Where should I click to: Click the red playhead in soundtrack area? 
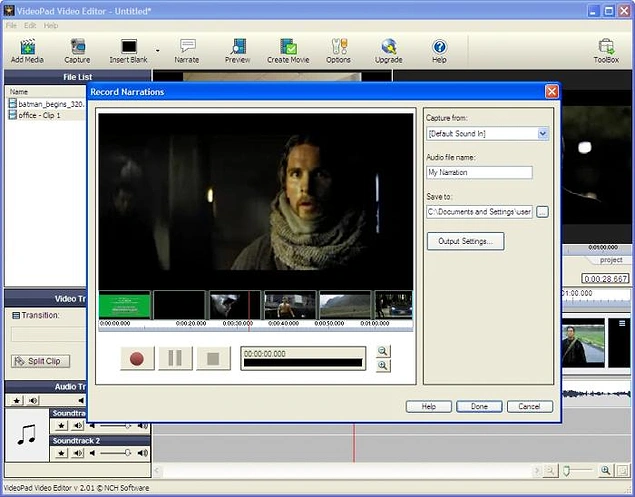354,443
